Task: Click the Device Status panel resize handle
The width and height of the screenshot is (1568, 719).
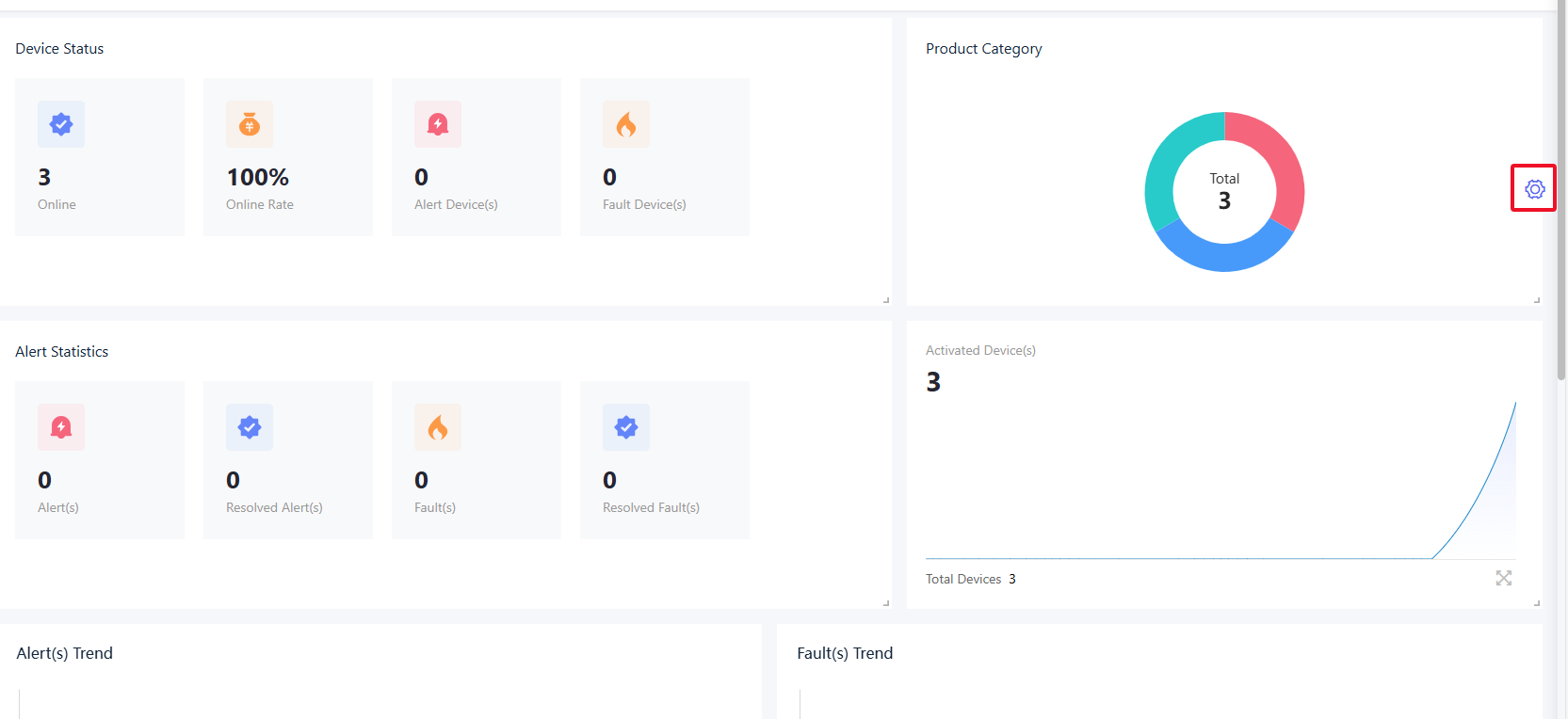Action: 886,300
